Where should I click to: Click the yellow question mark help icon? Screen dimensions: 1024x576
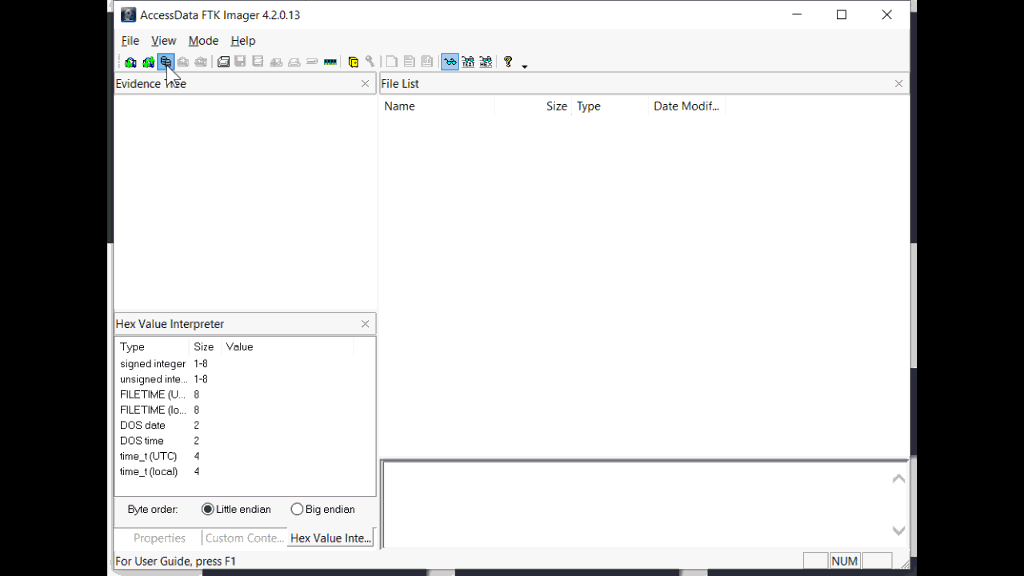[x=508, y=62]
